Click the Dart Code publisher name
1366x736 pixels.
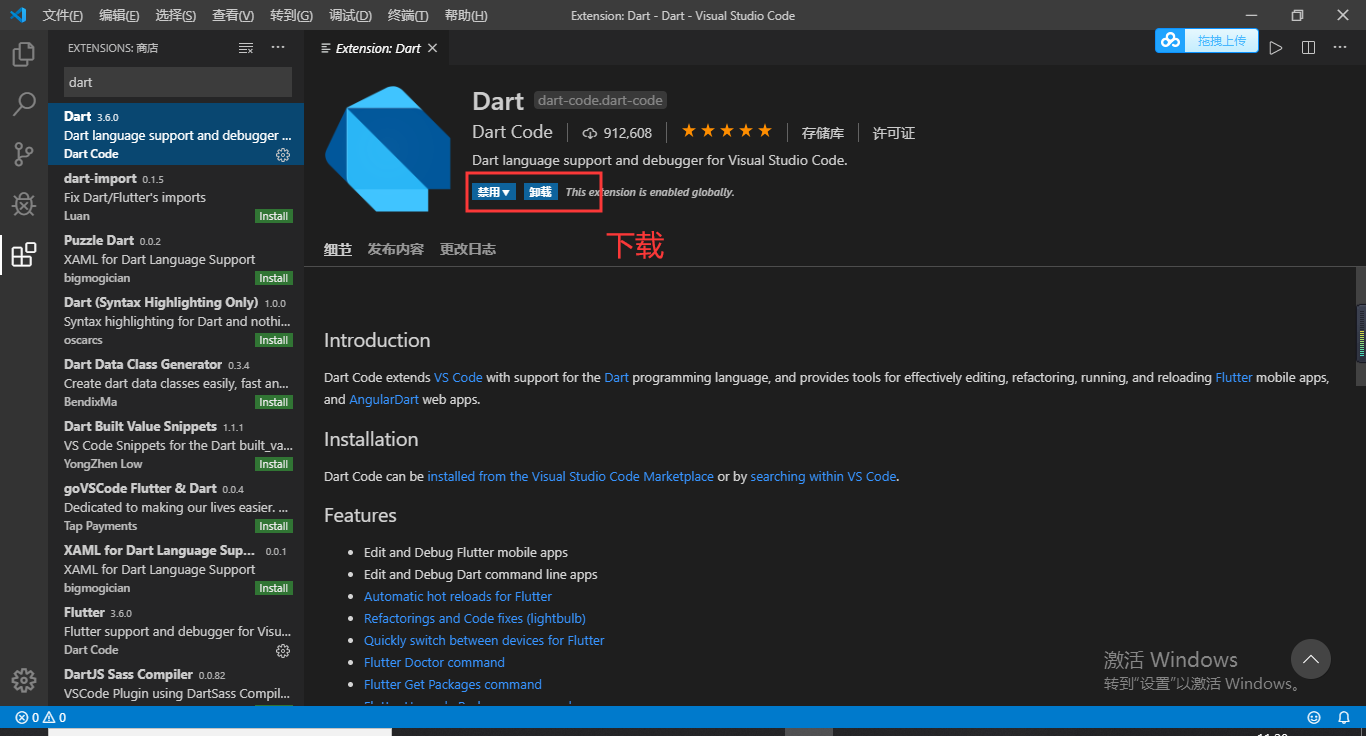pos(512,132)
